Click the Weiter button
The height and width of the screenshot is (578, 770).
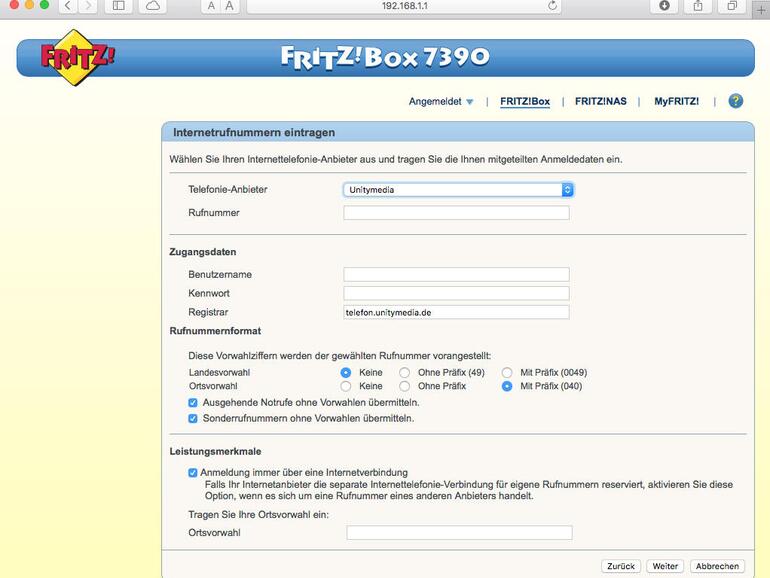click(x=665, y=566)
